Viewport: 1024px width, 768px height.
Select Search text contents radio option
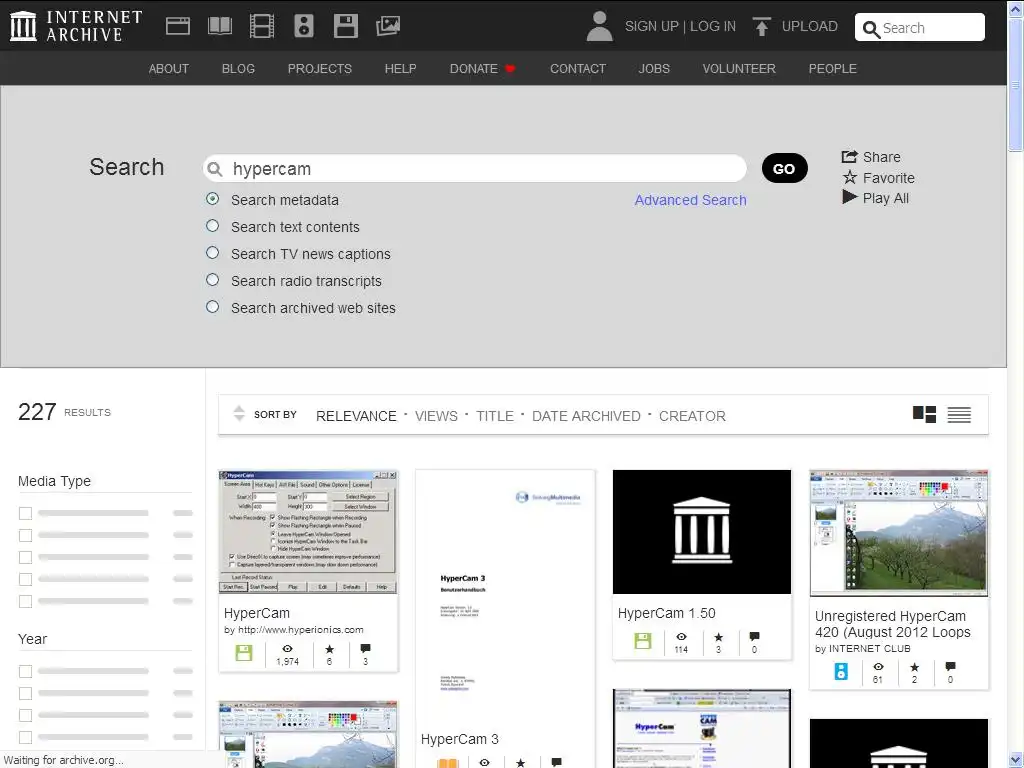tap(212, 225)
